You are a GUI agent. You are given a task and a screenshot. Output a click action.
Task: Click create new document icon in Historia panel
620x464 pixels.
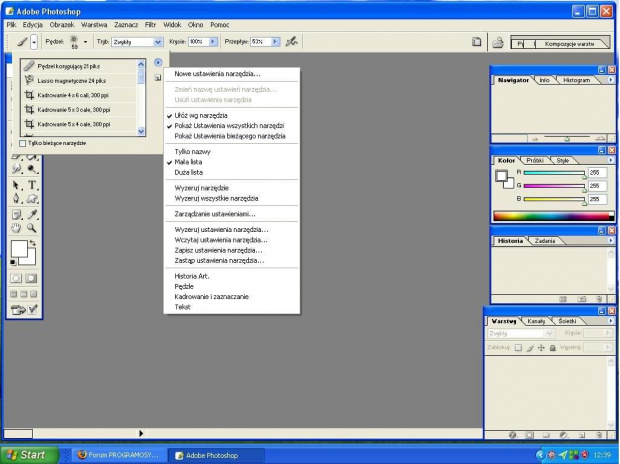pyautogui.click(x=563, y=299)
